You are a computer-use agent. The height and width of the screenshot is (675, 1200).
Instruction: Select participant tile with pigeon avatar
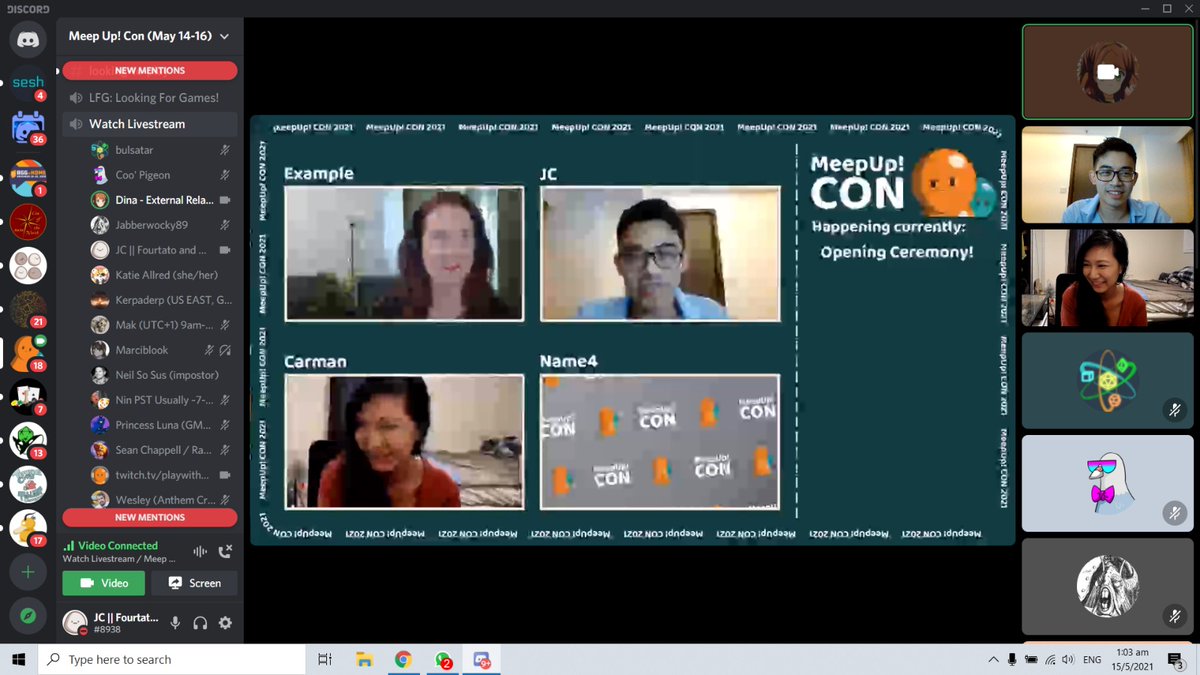tap(1107, 484)
